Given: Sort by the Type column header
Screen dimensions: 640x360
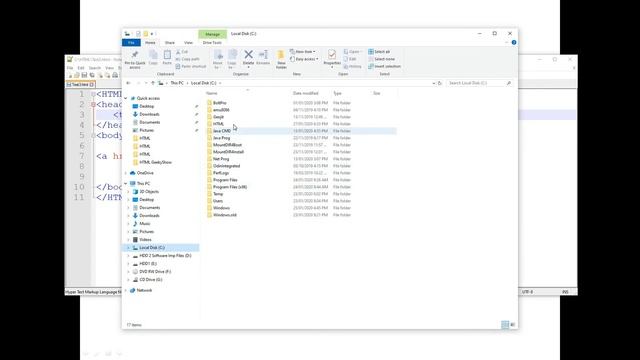Looking at the screenshot, I should (x=337, y=93).
